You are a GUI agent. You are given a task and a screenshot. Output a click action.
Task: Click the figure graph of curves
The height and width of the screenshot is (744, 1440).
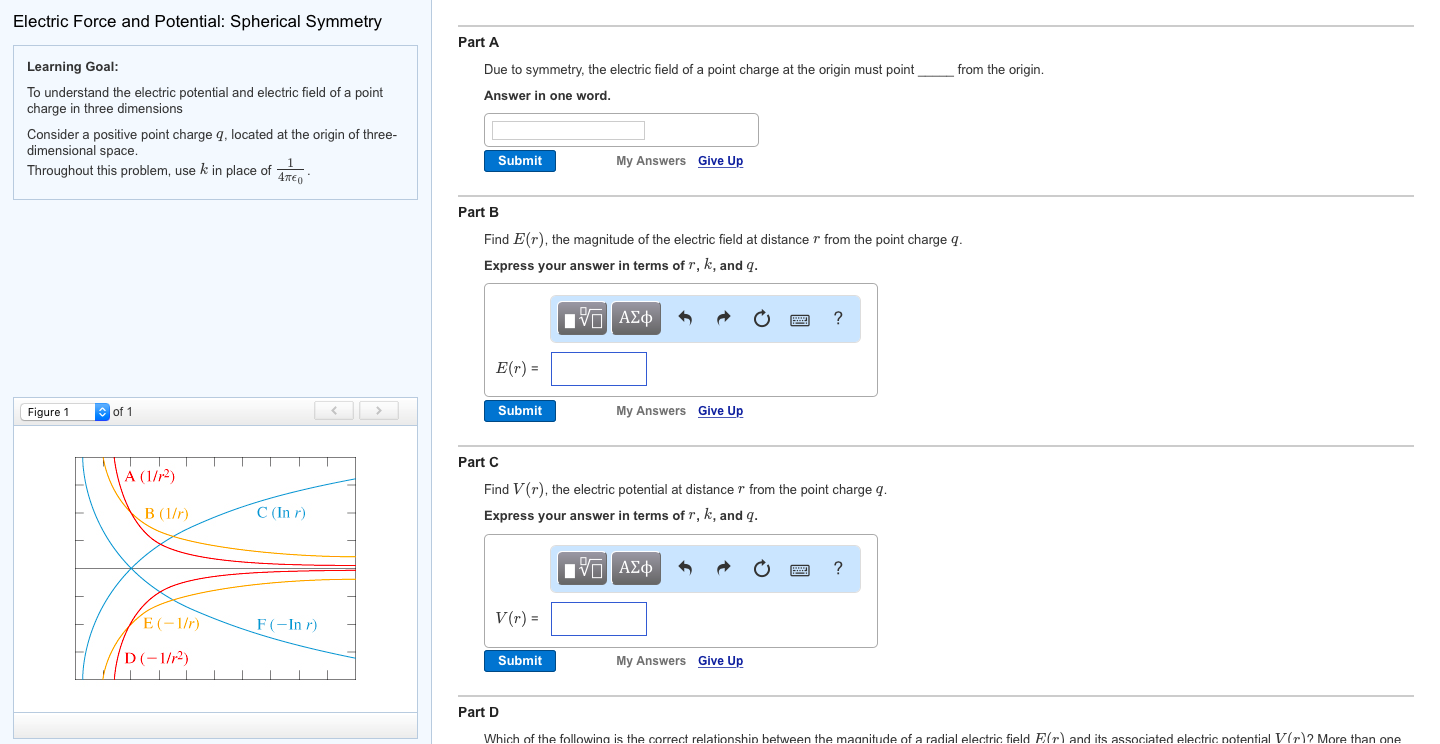215,568
